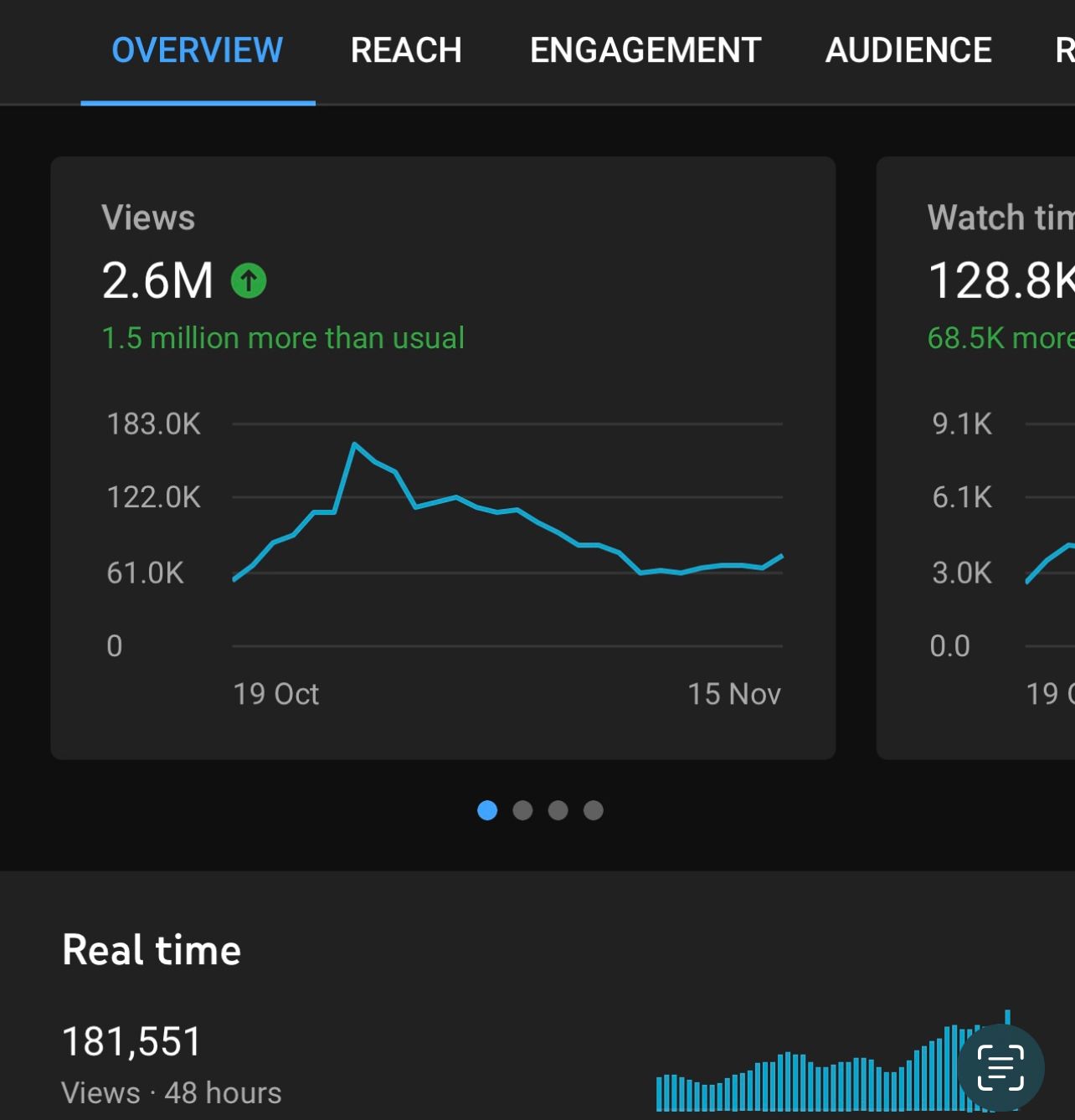Tap the 2.6M views total

[157, 280]
